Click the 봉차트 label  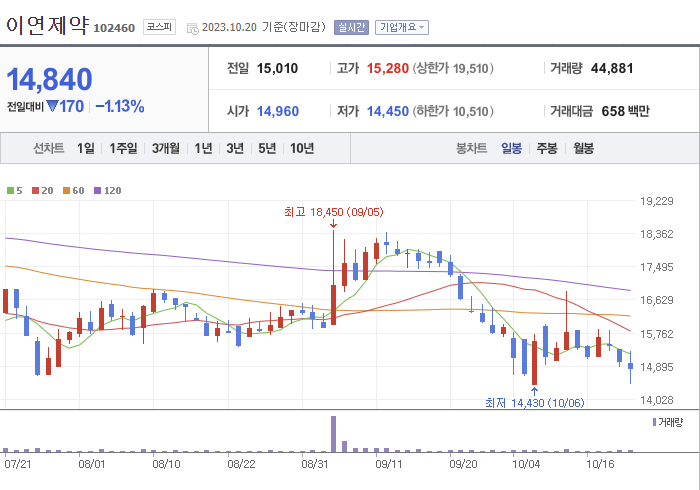[x=471, y=148]
